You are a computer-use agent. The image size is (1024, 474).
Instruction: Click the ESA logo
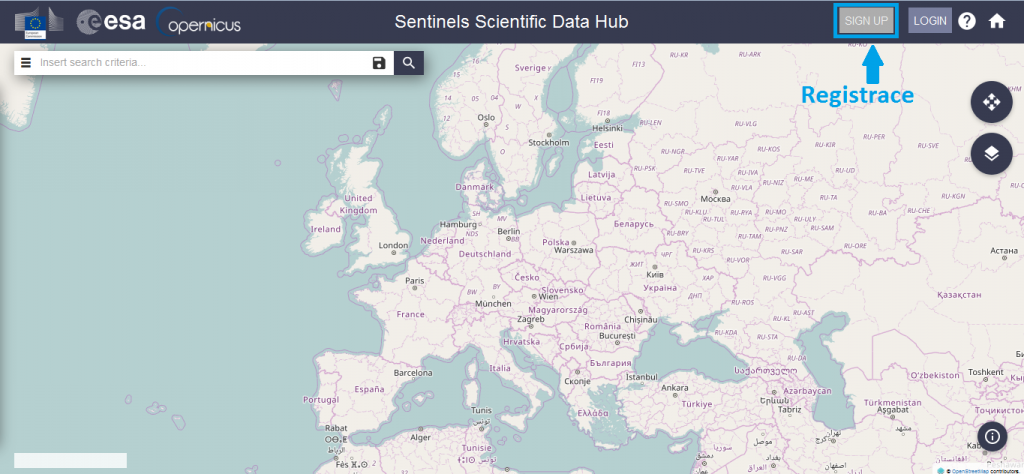coord(111,22)
